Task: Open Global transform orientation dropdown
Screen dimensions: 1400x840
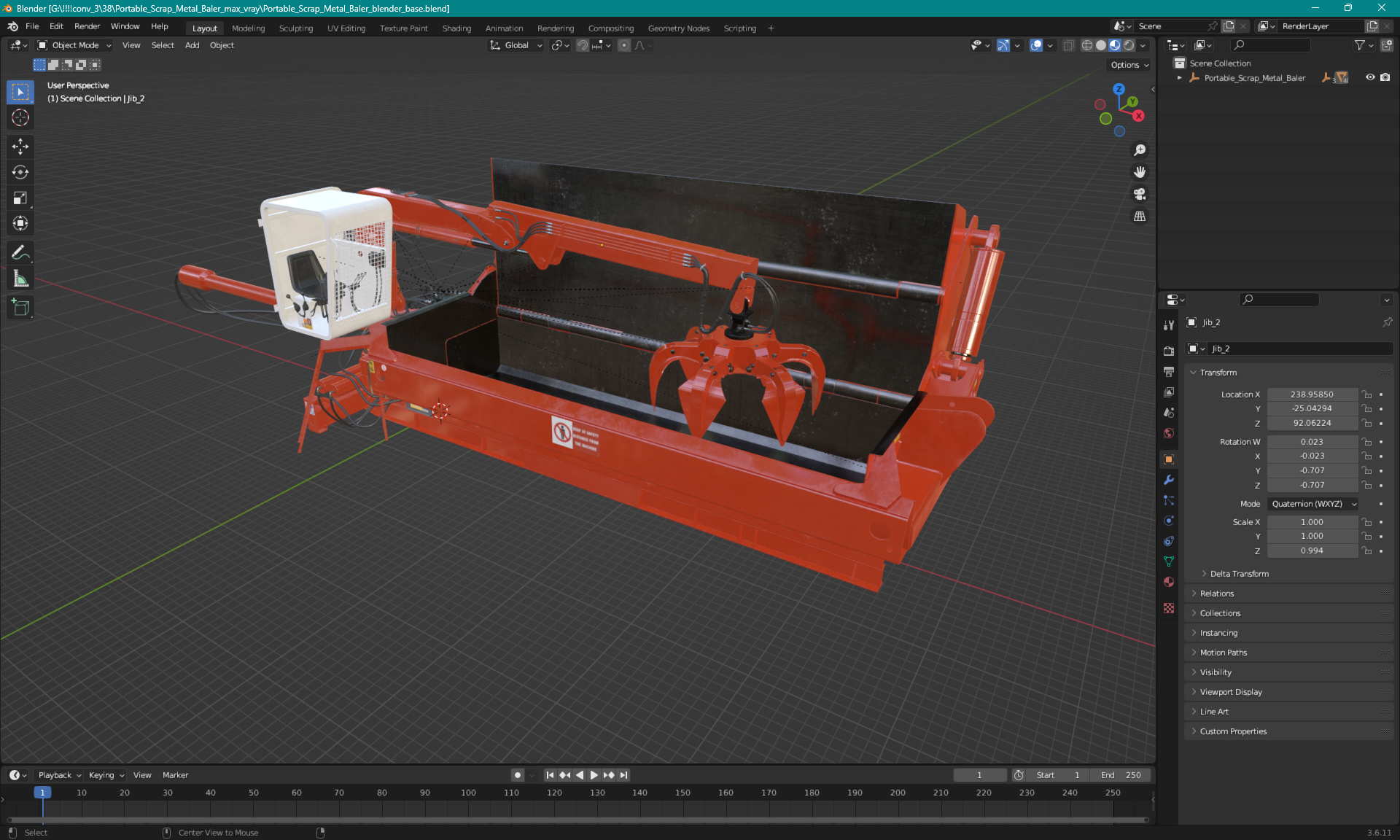Action: click(516, 45)
